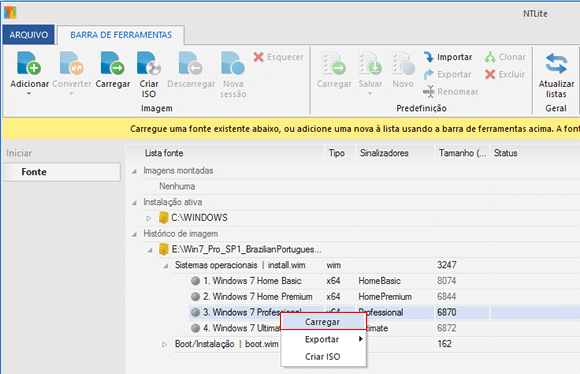
Task: Select the E:\Win7_Pro_SP1 folder icon
Action: (x=163, y=249)
